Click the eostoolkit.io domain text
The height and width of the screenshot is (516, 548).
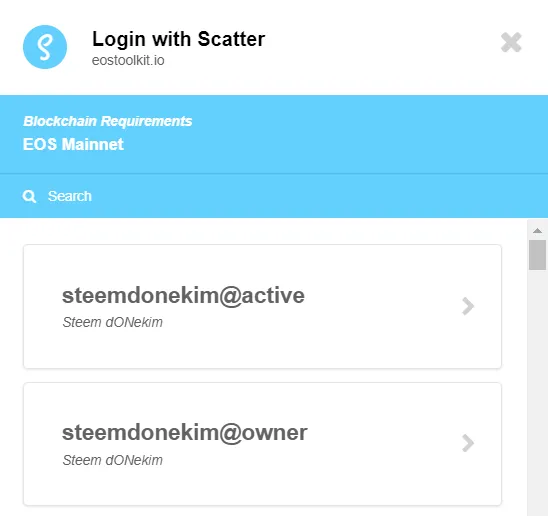pos(128,60)
